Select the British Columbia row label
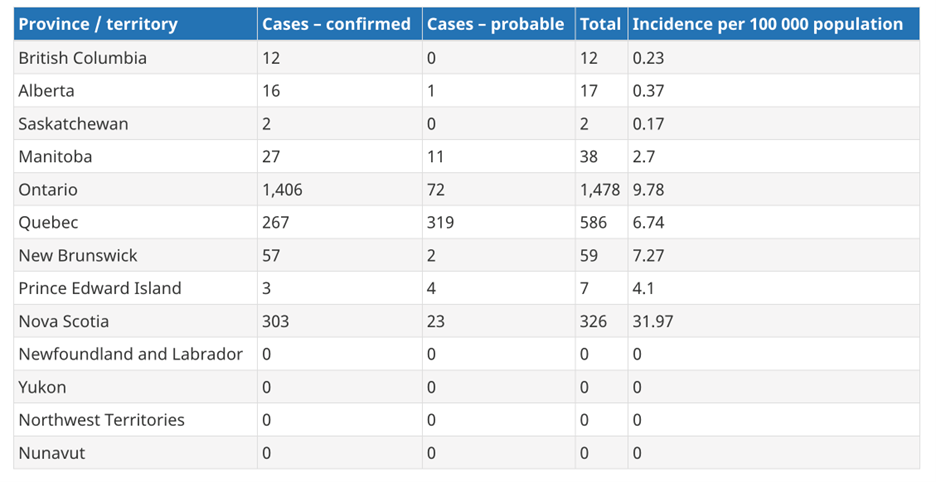Image resolution: width=936 pixels, height=482 pixels. pyautogui.click(x=82, y=58)
